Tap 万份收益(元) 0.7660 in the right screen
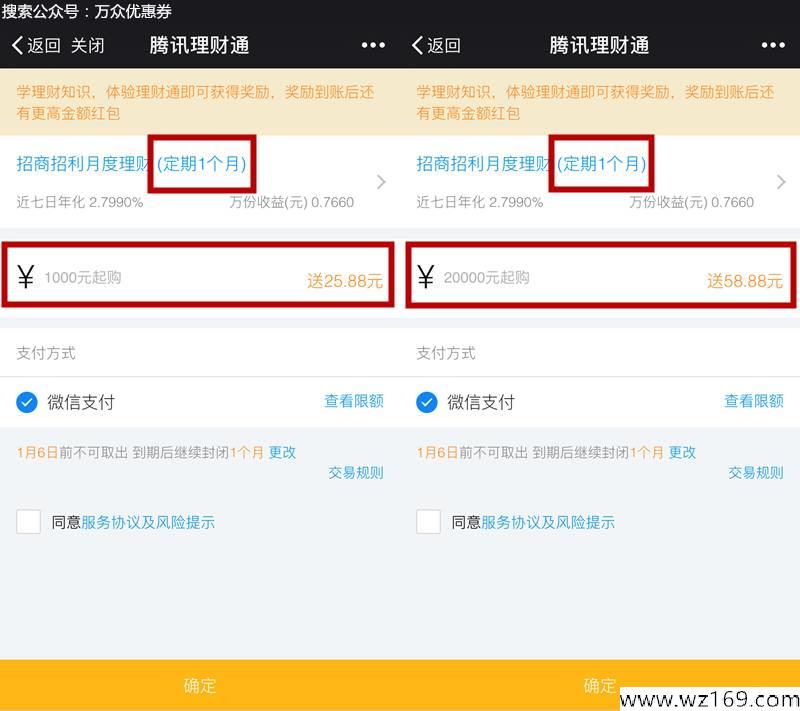The image size is (800, 711). click(691, 202)
